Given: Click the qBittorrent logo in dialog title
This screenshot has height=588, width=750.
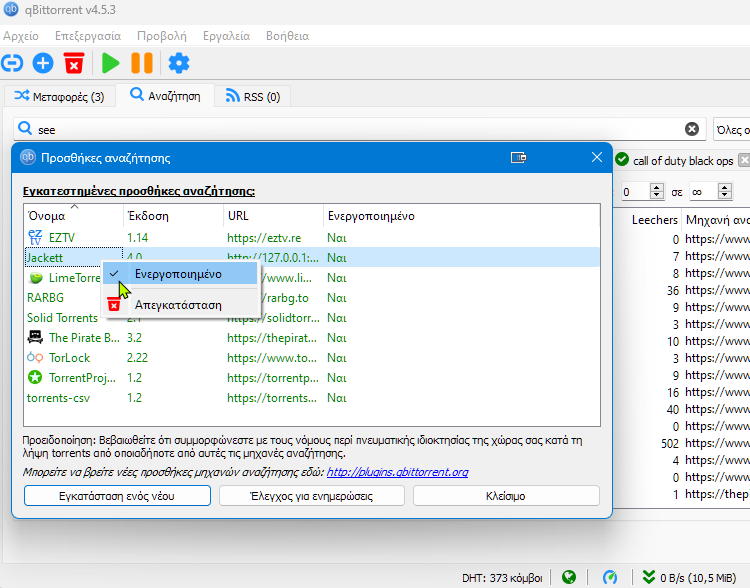Looking at the screenshot, I should 28,157.
